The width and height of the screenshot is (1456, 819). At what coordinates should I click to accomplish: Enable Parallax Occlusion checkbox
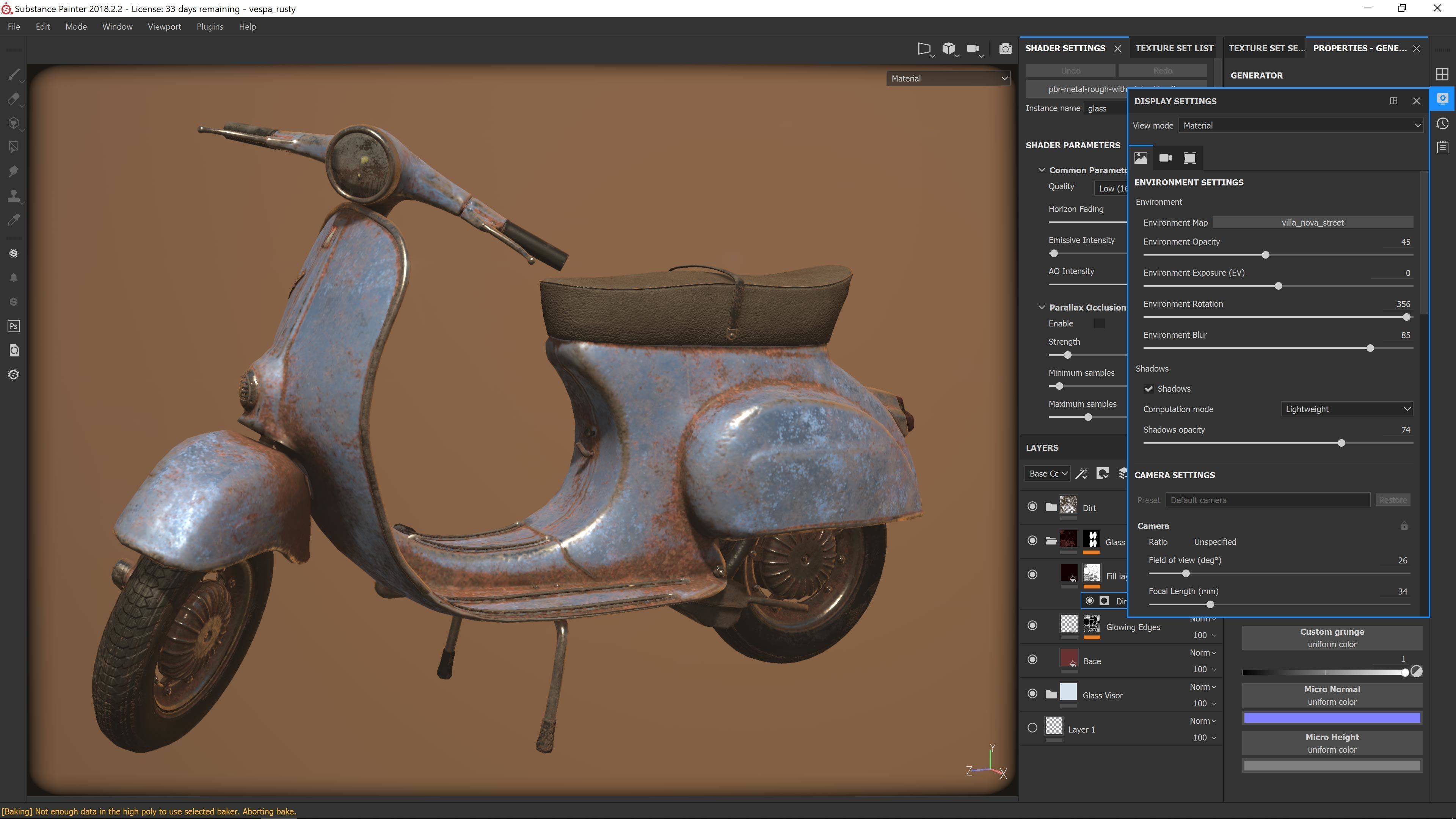click(1099, 324)
